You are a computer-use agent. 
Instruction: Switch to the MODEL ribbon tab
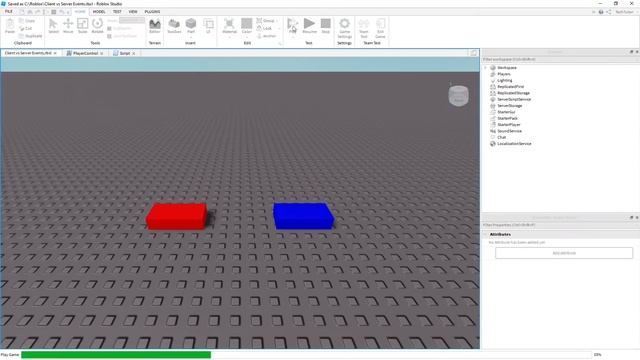point(99,11)
